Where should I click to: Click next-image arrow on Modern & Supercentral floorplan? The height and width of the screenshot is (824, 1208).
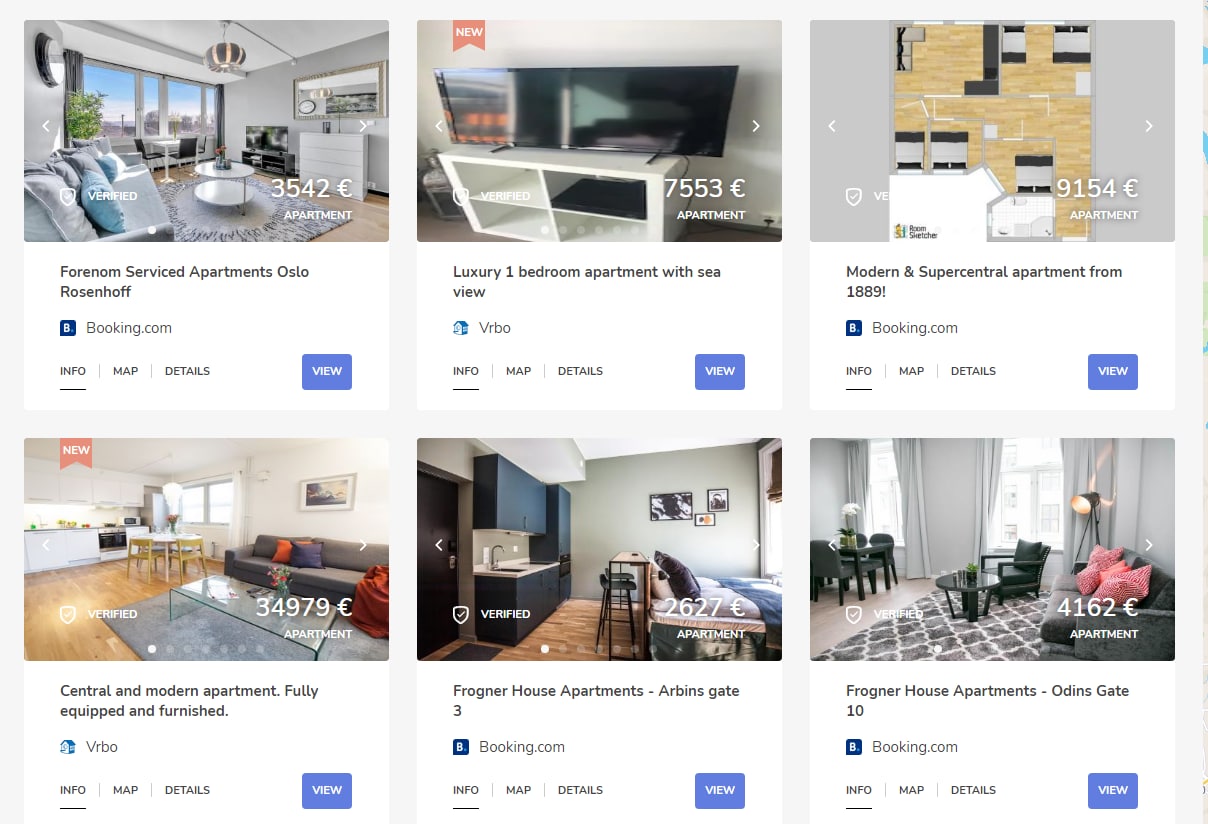click(1149, 126)
